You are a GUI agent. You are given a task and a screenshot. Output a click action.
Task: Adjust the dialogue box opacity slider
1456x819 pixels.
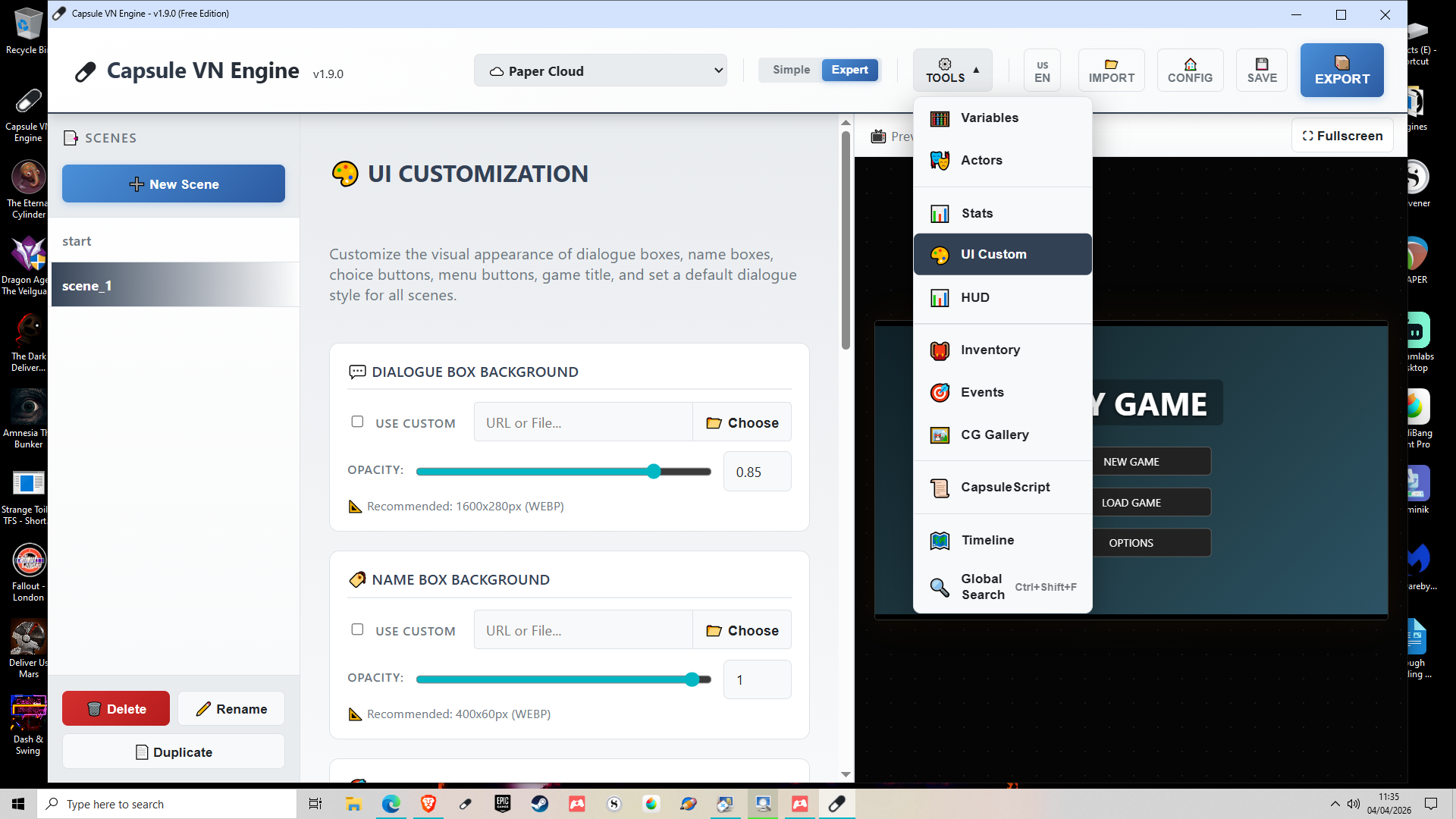[654, 472]
